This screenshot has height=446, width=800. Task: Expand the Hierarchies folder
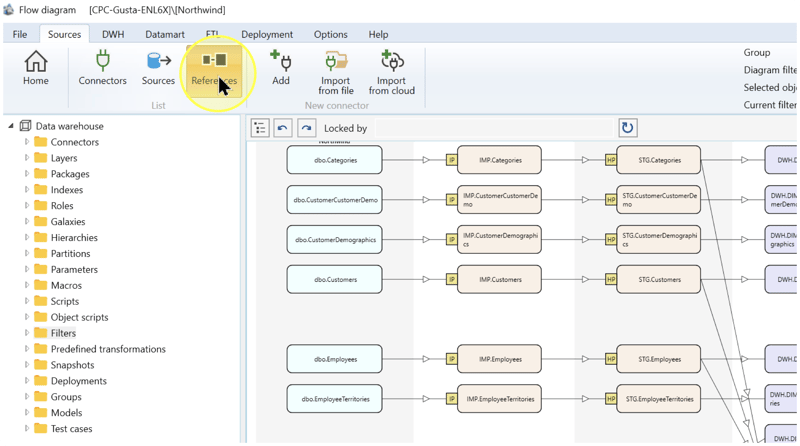tap(27, 237)
